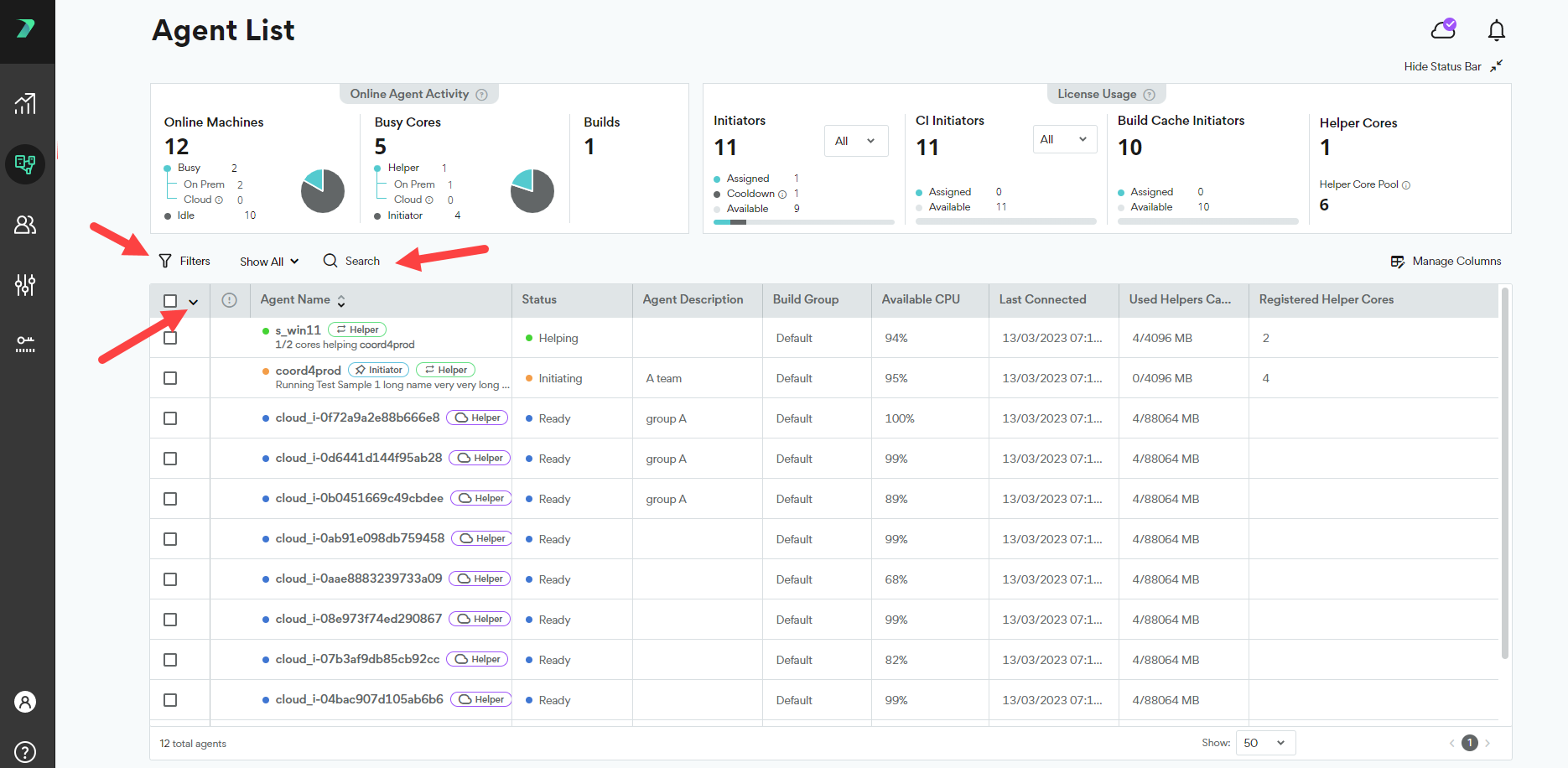The width and height of the screenshot is (1568, 768).
Task: Open the help question mark icon
Action: [x=25, y=751]
